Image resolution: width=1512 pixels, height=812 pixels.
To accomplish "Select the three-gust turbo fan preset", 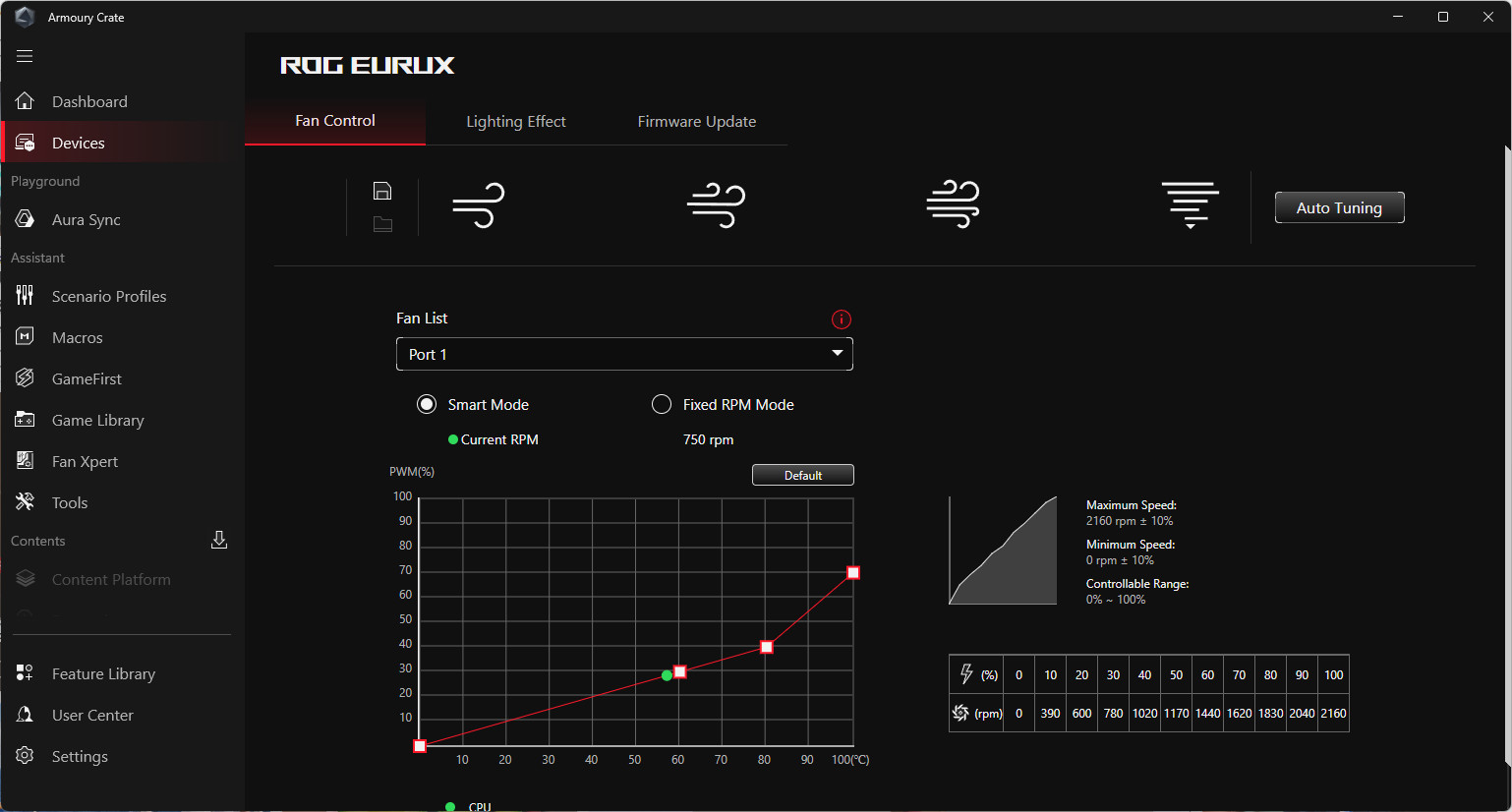I will [954, 204].
